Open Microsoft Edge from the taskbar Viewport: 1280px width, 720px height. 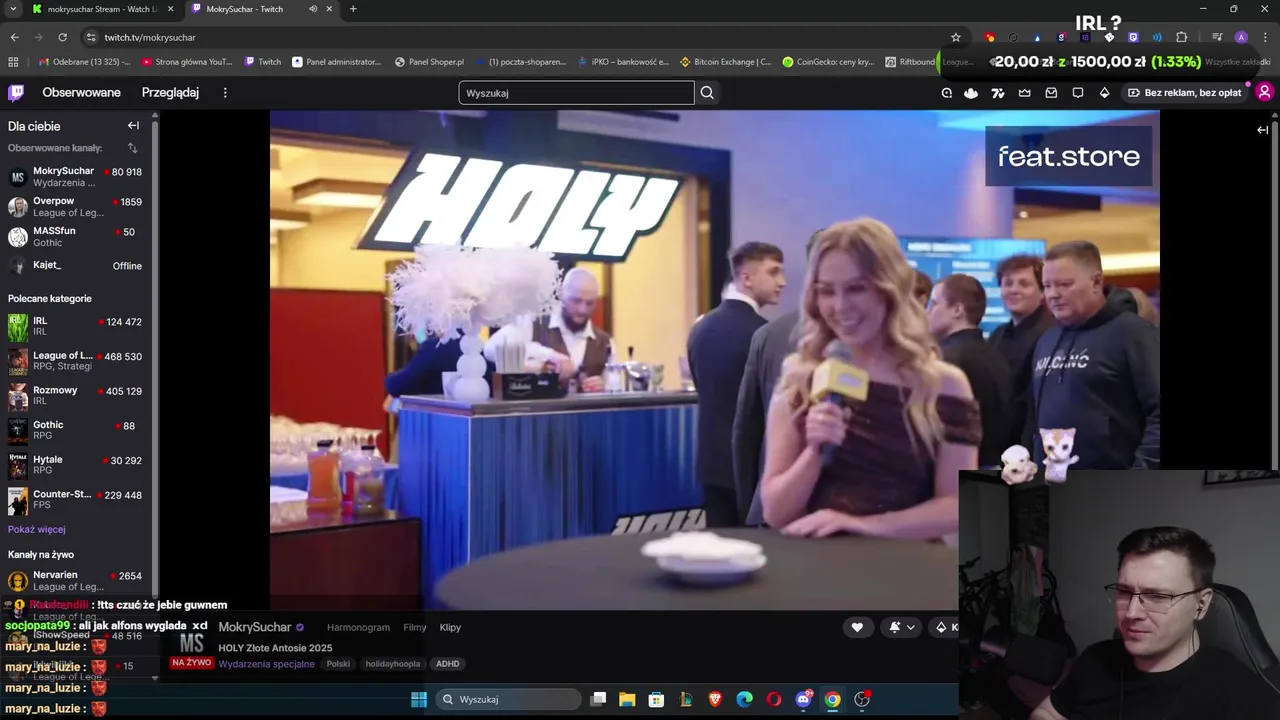(x=745, y=699)
